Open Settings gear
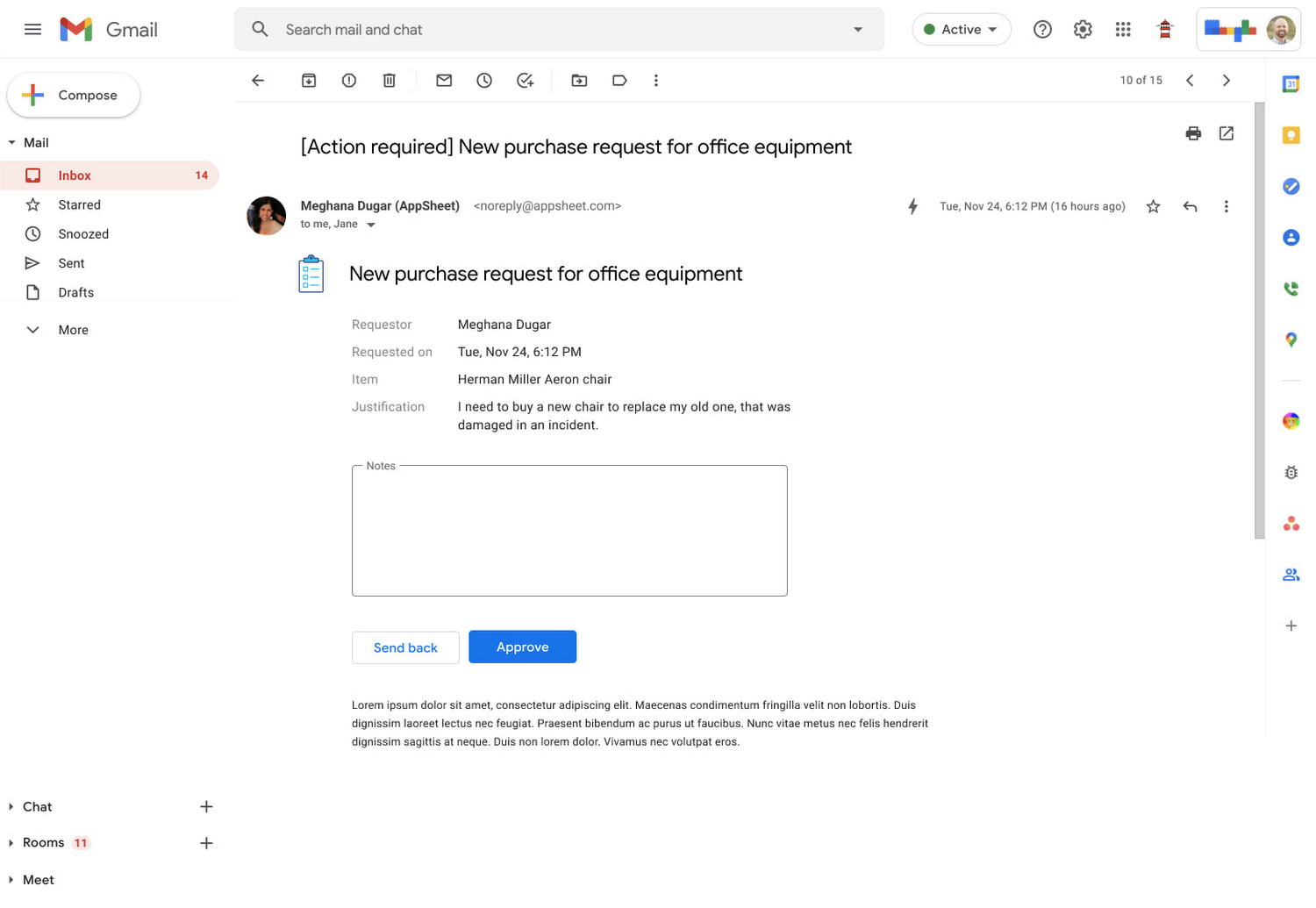The image size is (1316, 908). point(1083,29)
